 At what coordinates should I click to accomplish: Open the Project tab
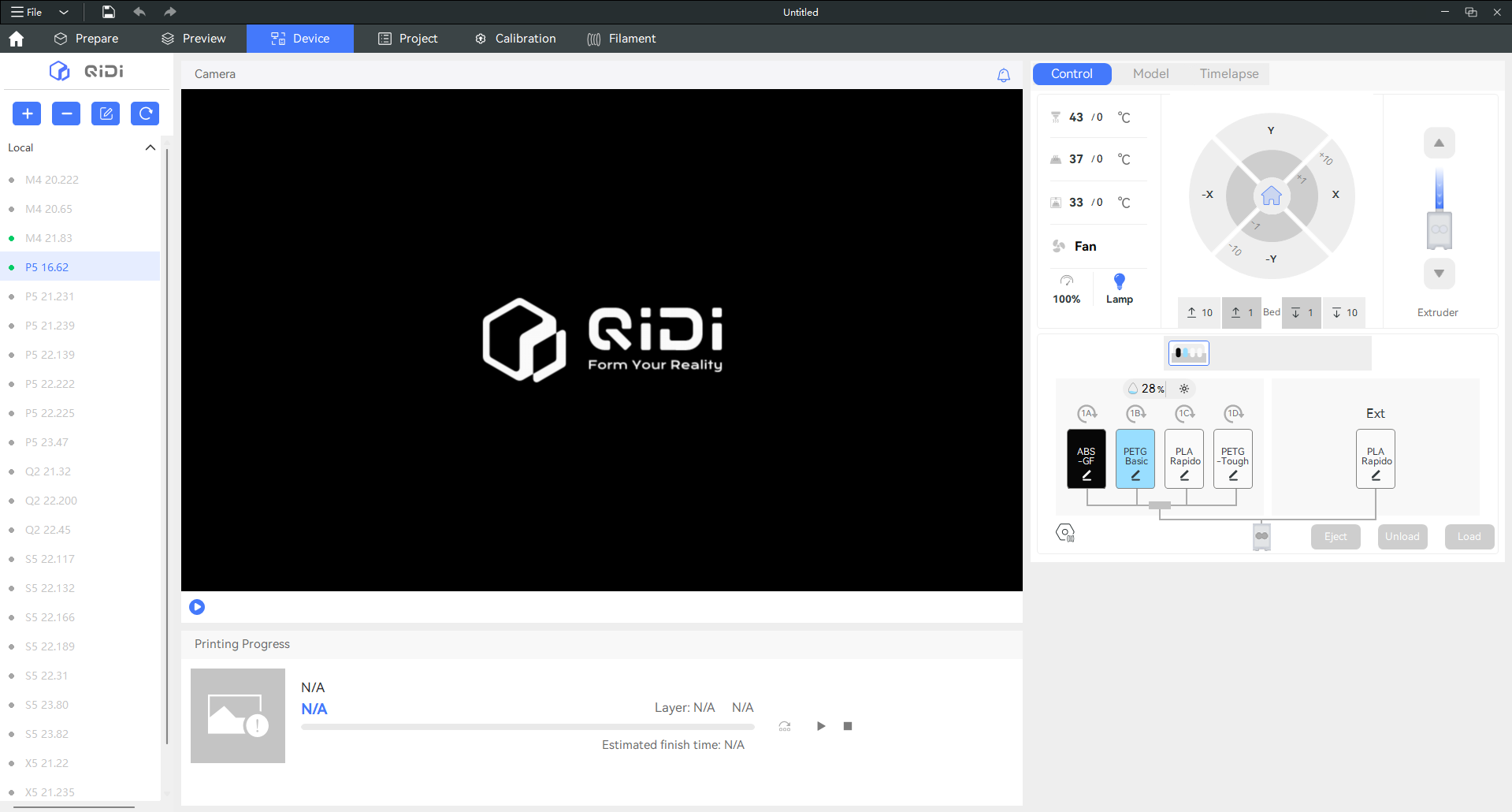tap(407, 39)
